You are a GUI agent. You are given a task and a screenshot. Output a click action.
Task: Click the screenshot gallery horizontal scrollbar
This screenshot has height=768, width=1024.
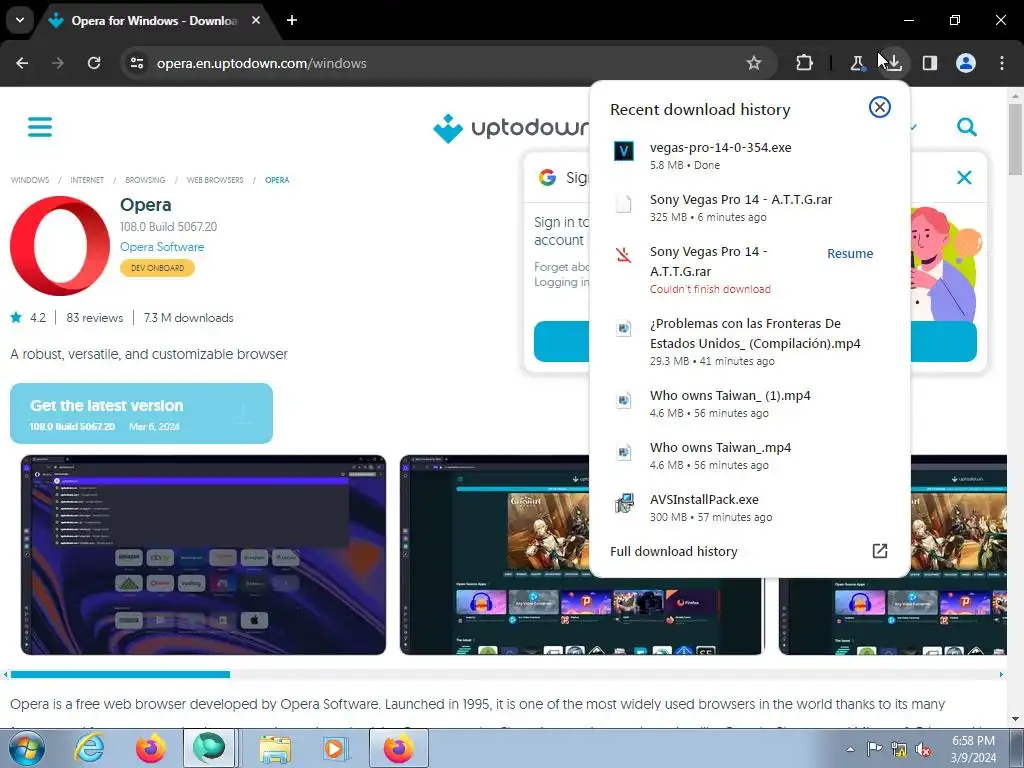tap(120, 675)
